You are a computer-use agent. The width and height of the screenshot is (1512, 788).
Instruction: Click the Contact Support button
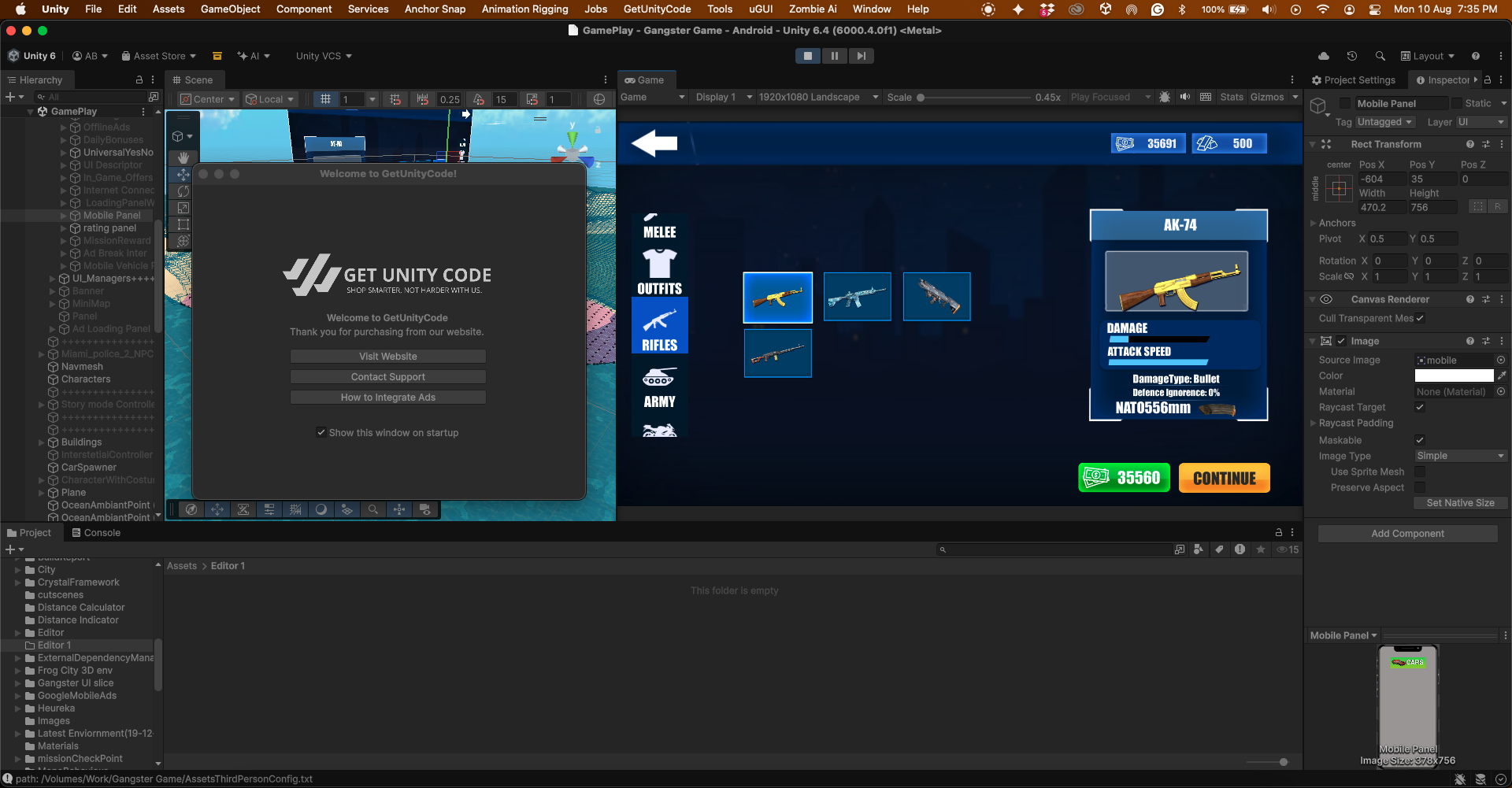(x=388, y=377)
